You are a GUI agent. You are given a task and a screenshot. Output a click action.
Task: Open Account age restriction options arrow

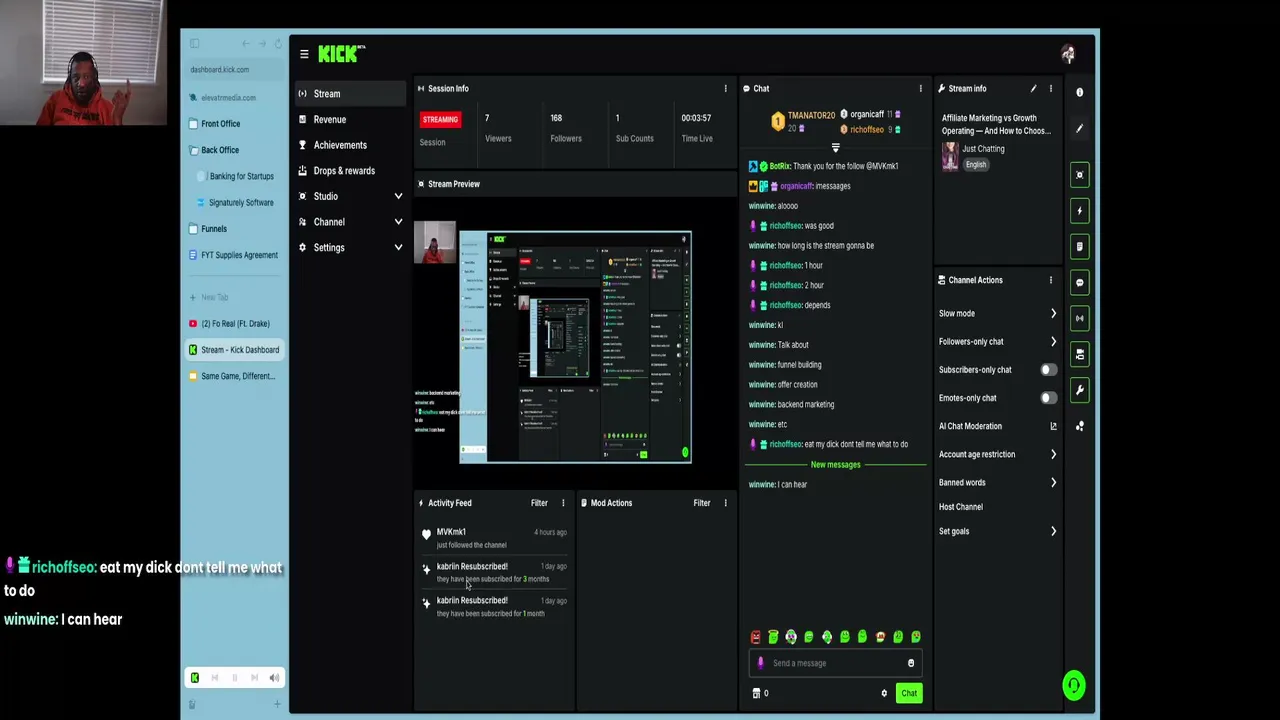point(1053,454)
